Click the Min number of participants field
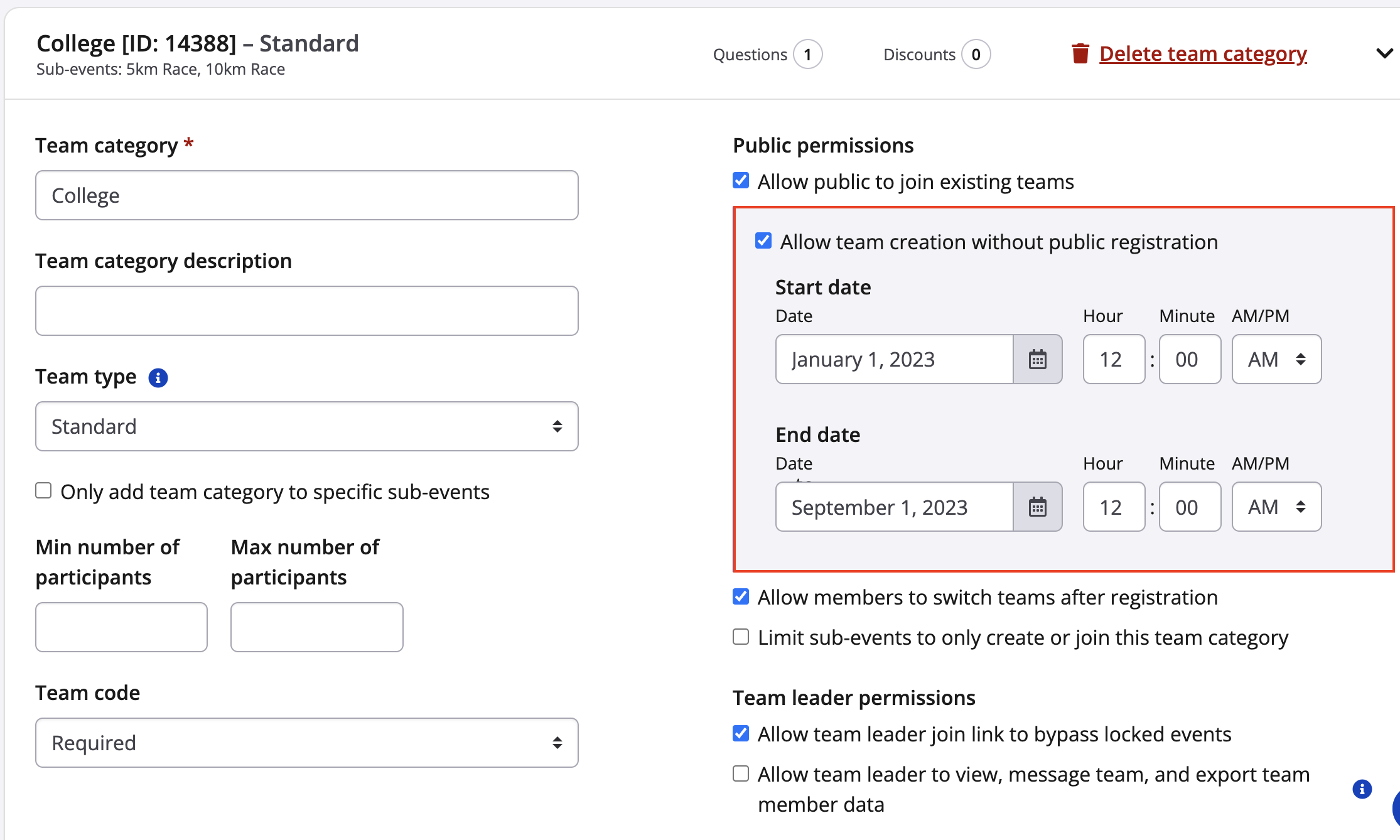The image size is (1400, 840). 121,627
